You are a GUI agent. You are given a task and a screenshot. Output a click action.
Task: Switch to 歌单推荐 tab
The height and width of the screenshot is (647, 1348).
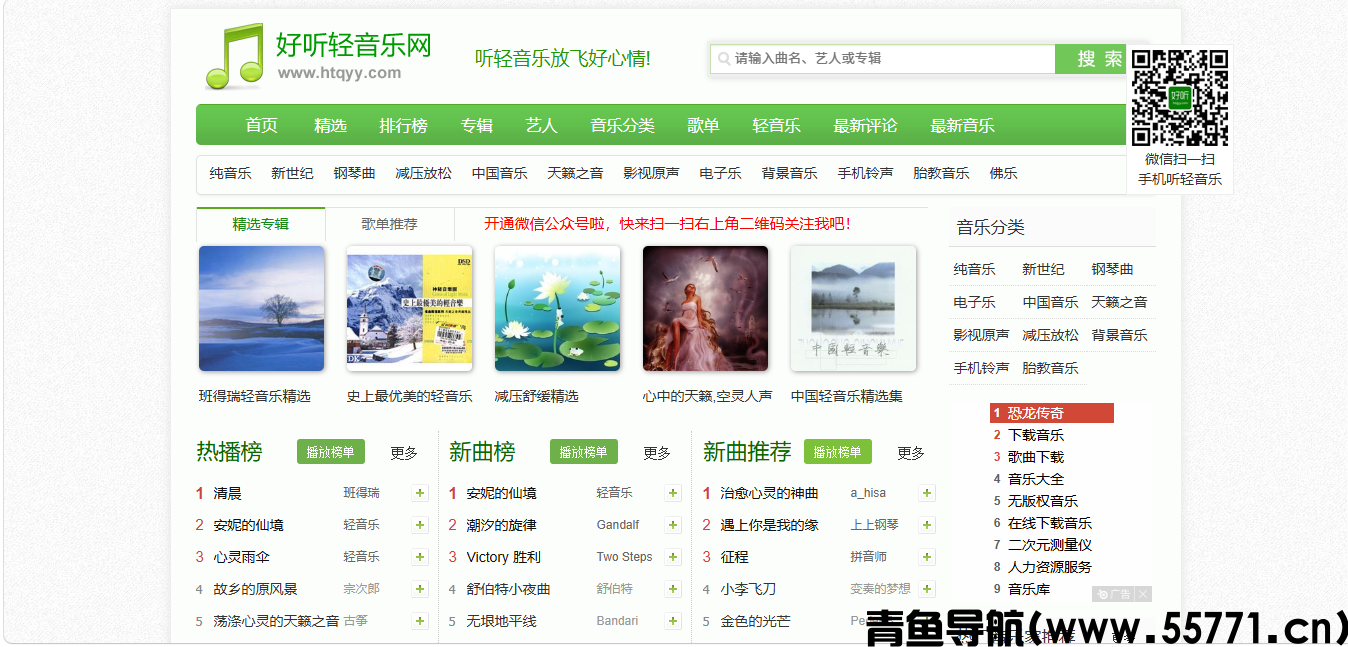click(390, 224)
